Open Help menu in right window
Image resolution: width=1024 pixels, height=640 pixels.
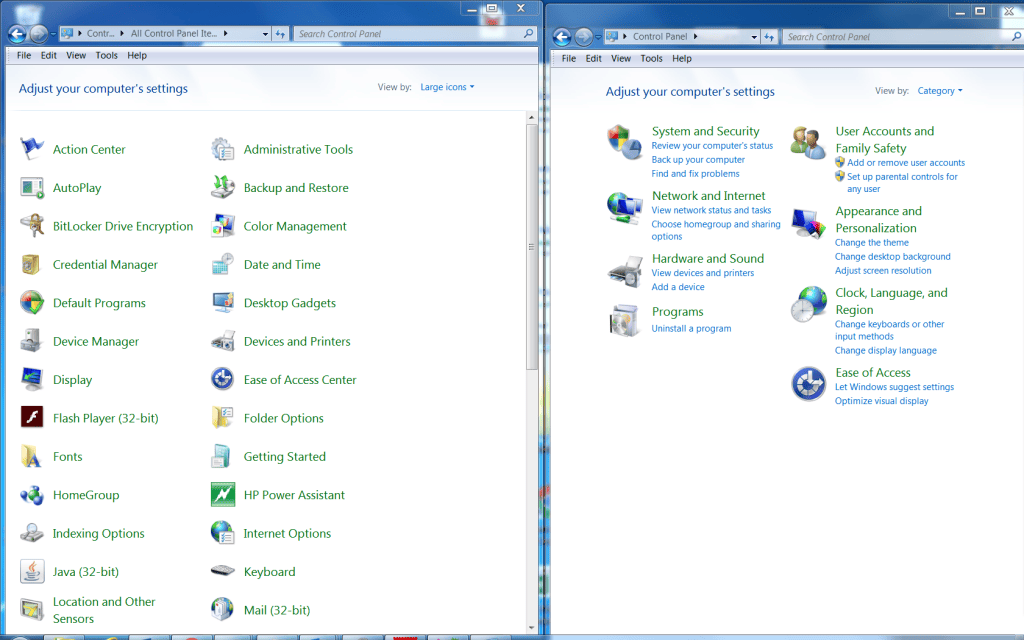click(682, 59)
